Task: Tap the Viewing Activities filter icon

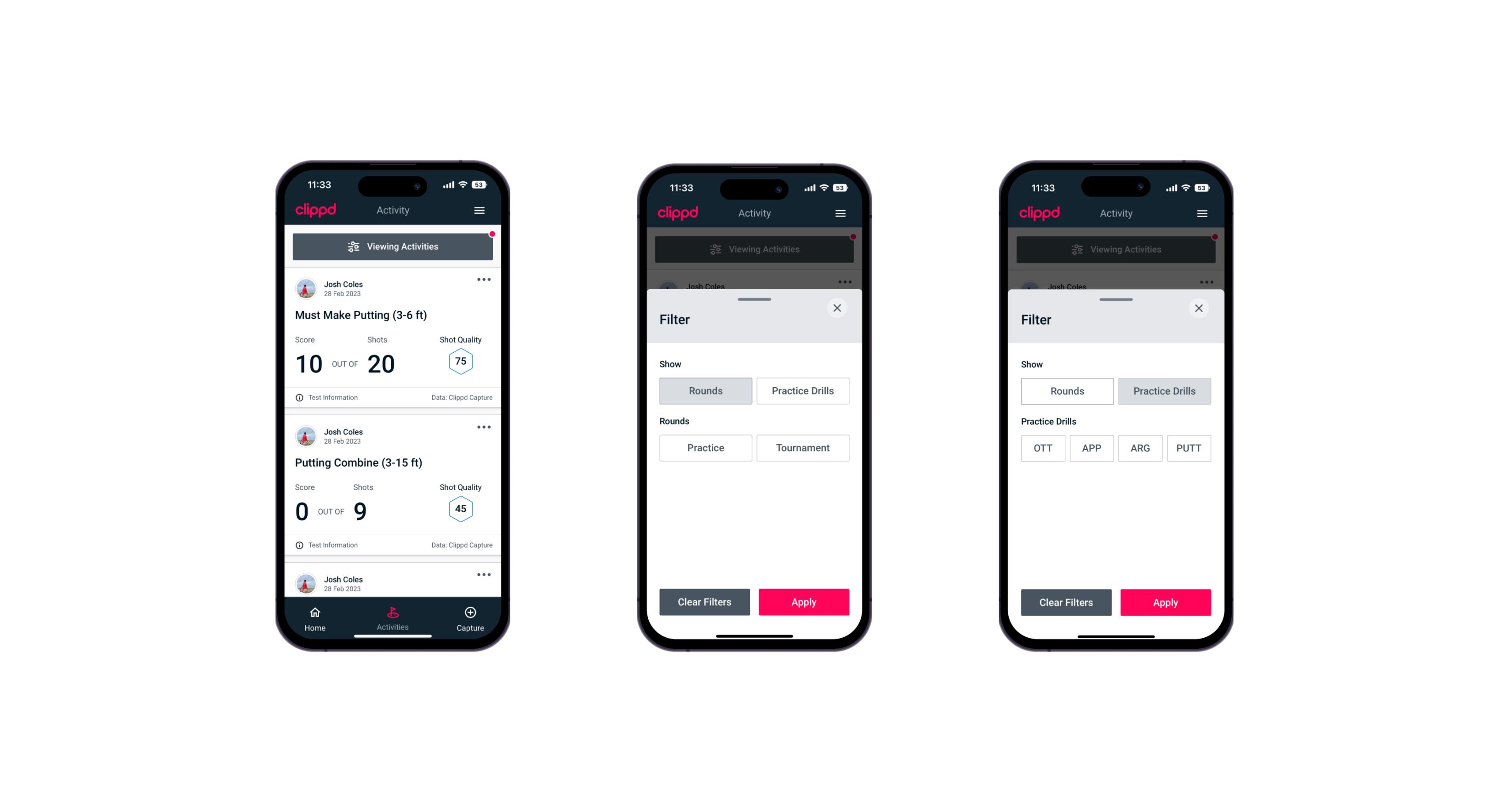Action: [352, 247]
